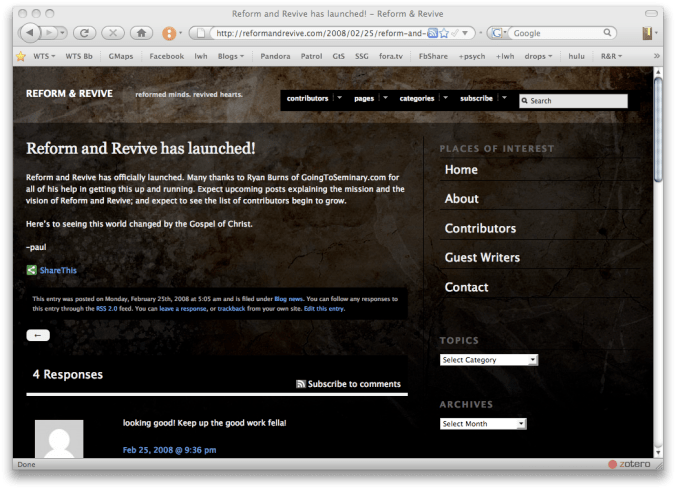
Task: Click the site Search input field
Action: tap(573, 101)
